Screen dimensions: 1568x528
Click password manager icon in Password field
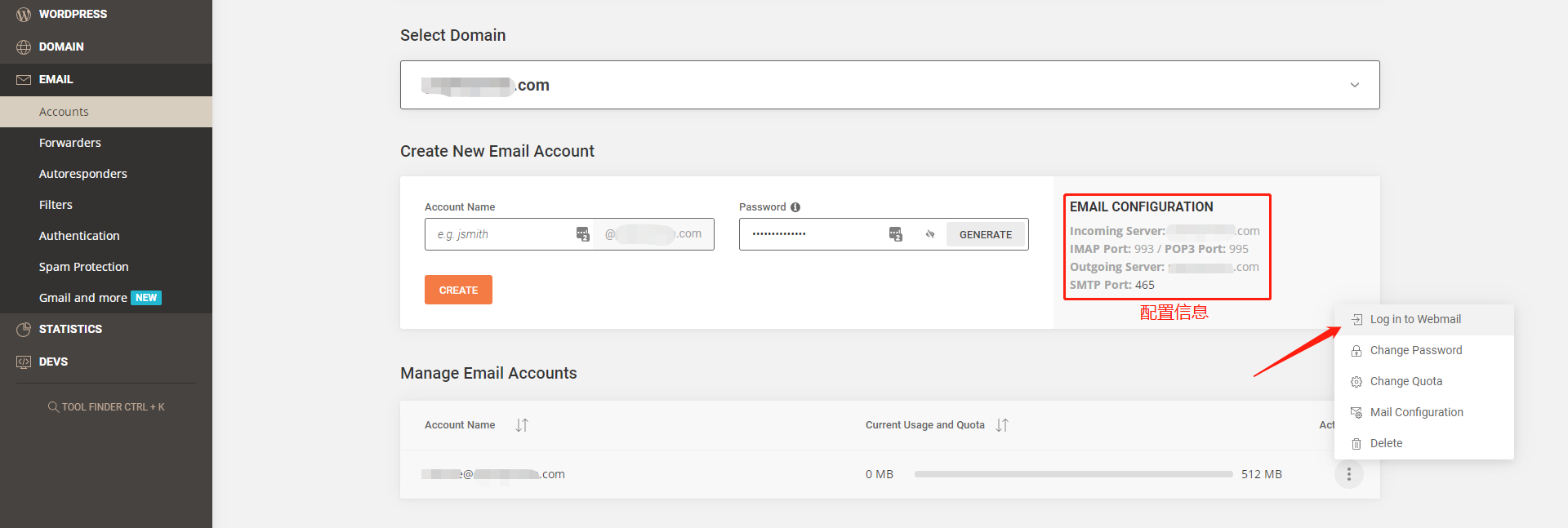[x=896, y=234]
